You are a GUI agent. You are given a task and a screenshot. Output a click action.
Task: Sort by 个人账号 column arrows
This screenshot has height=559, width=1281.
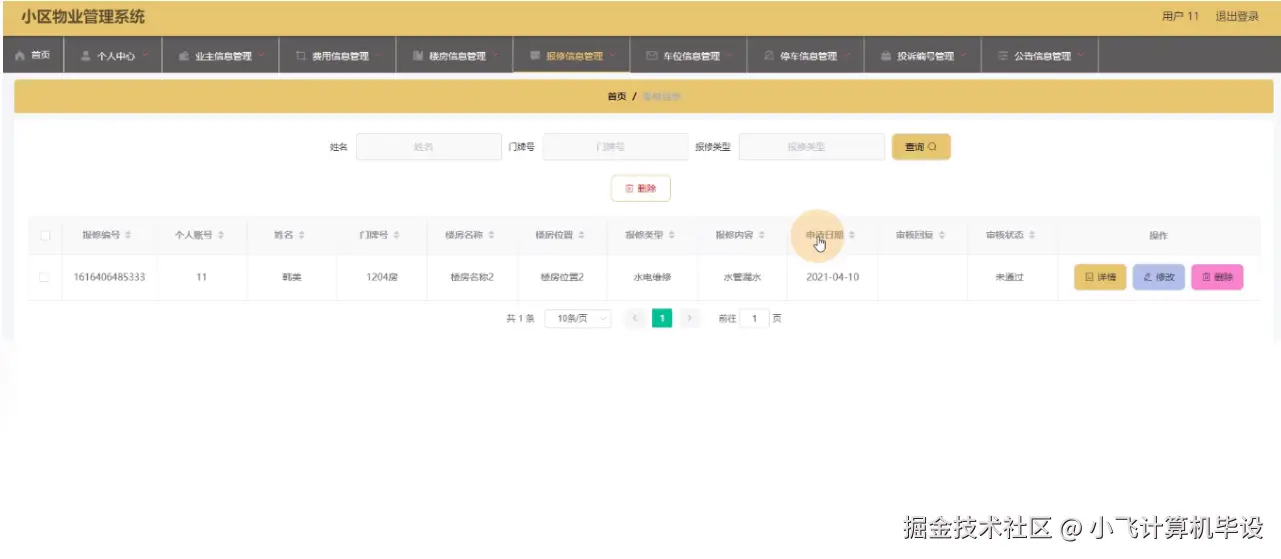pos(220,236)
